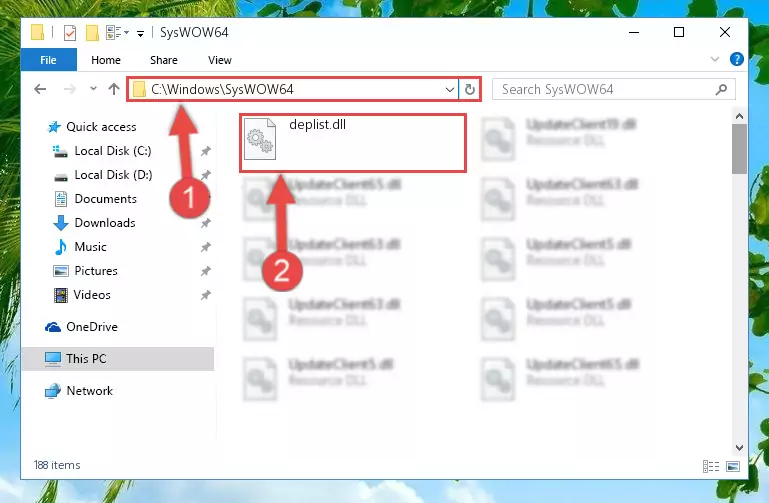Click the Quick access star icon

54,127
